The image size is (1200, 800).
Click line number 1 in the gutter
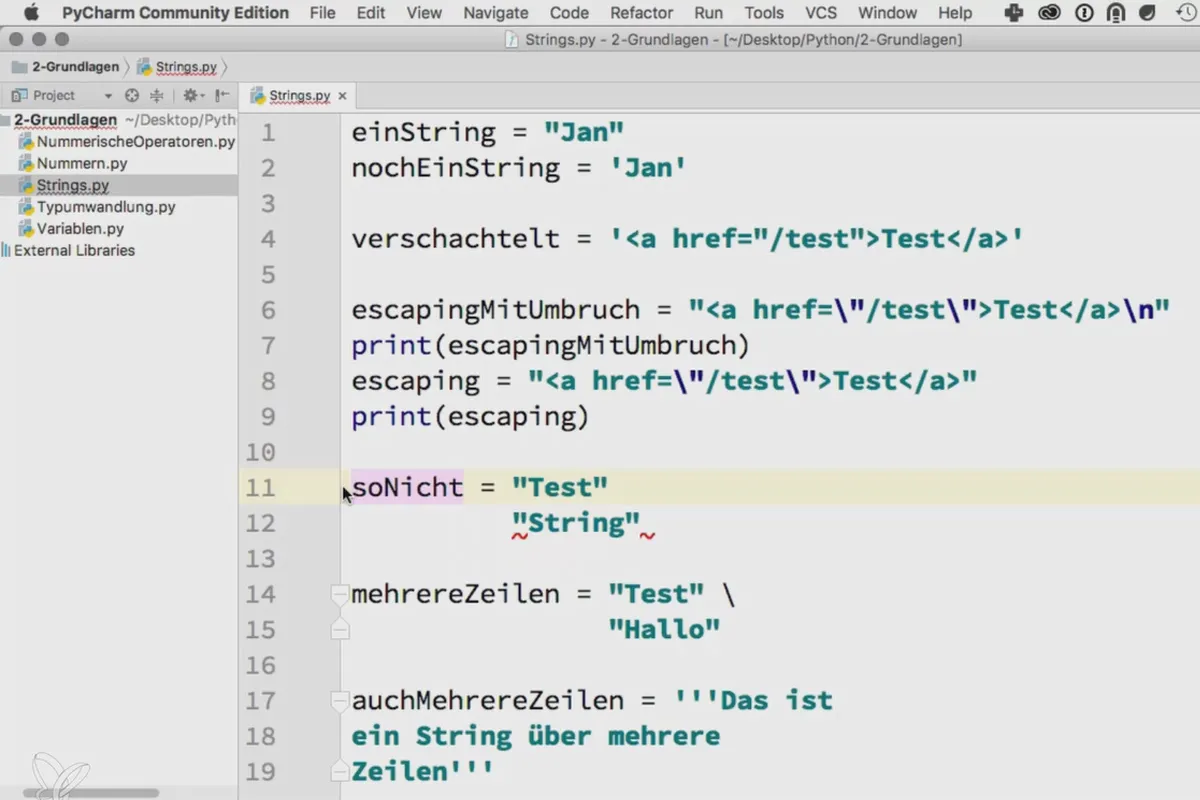[268, 133]
